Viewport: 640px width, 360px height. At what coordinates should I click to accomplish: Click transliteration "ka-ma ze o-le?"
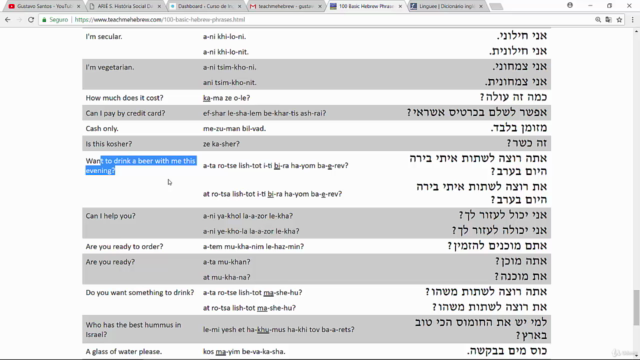[x=227, y=98]
